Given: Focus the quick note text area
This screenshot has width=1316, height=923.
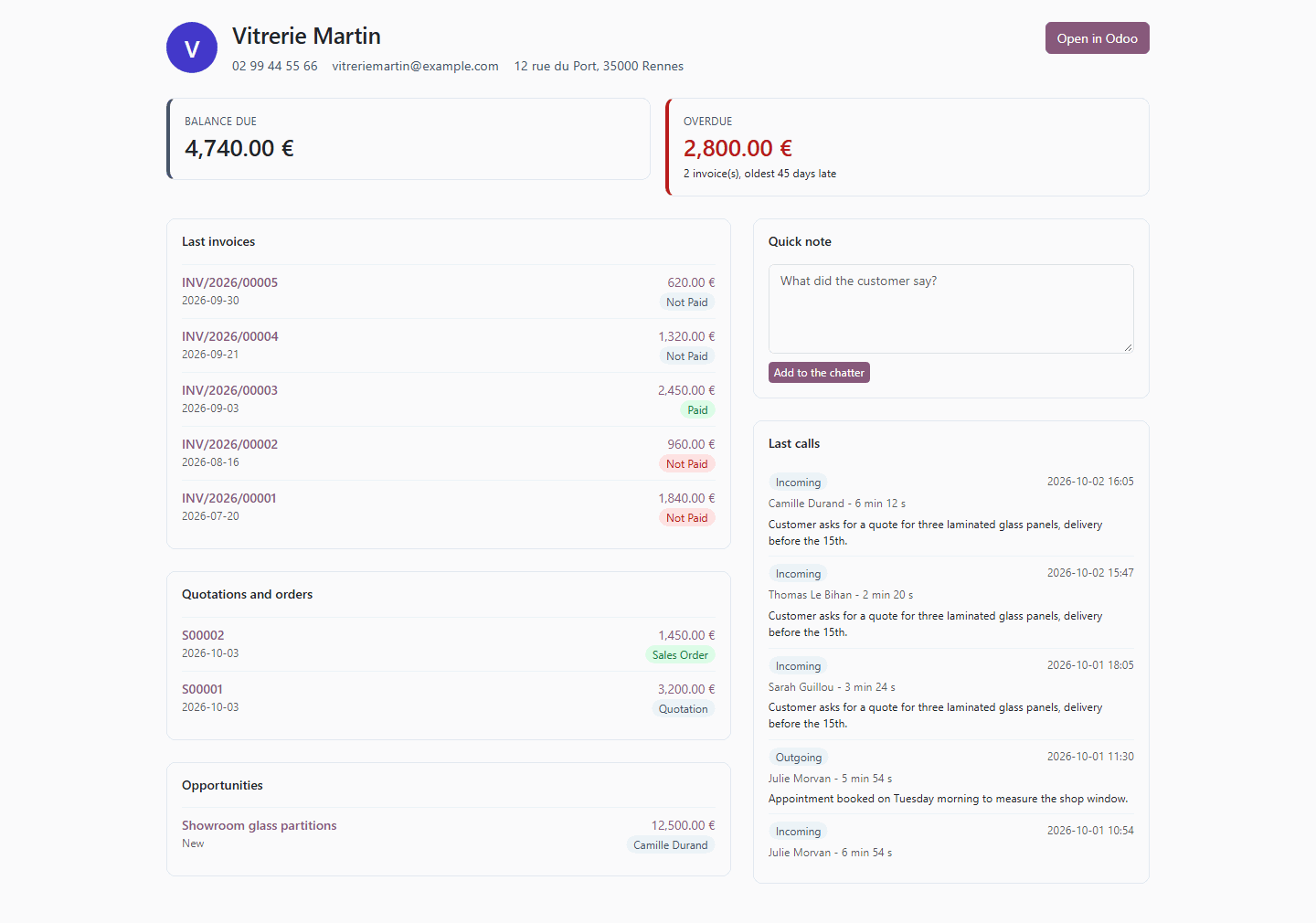Looking at the screenshot, I should [950, 309].
